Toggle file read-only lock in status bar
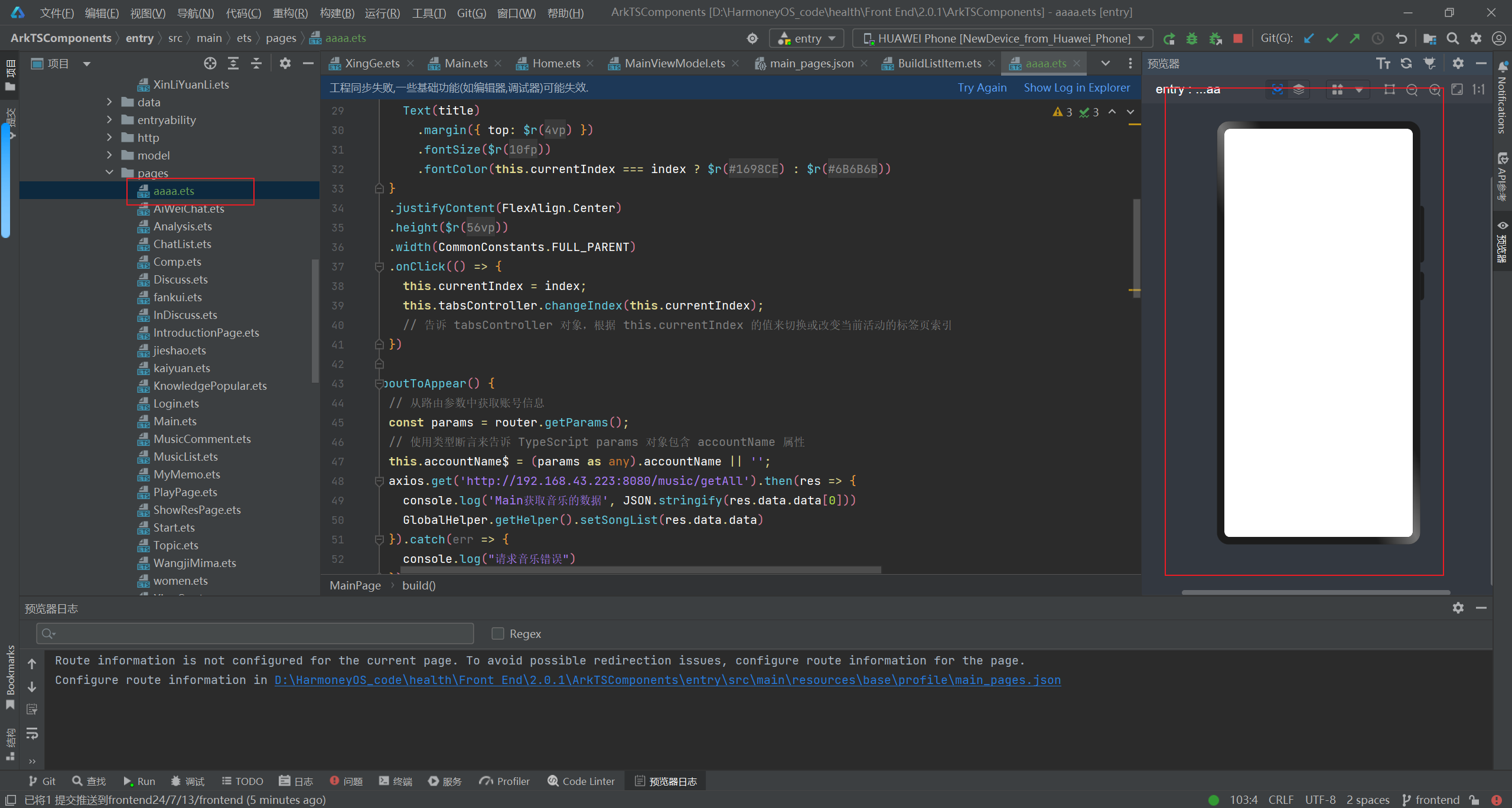The height and width of the screenshot is (808, 1512). coord(1475,800)
